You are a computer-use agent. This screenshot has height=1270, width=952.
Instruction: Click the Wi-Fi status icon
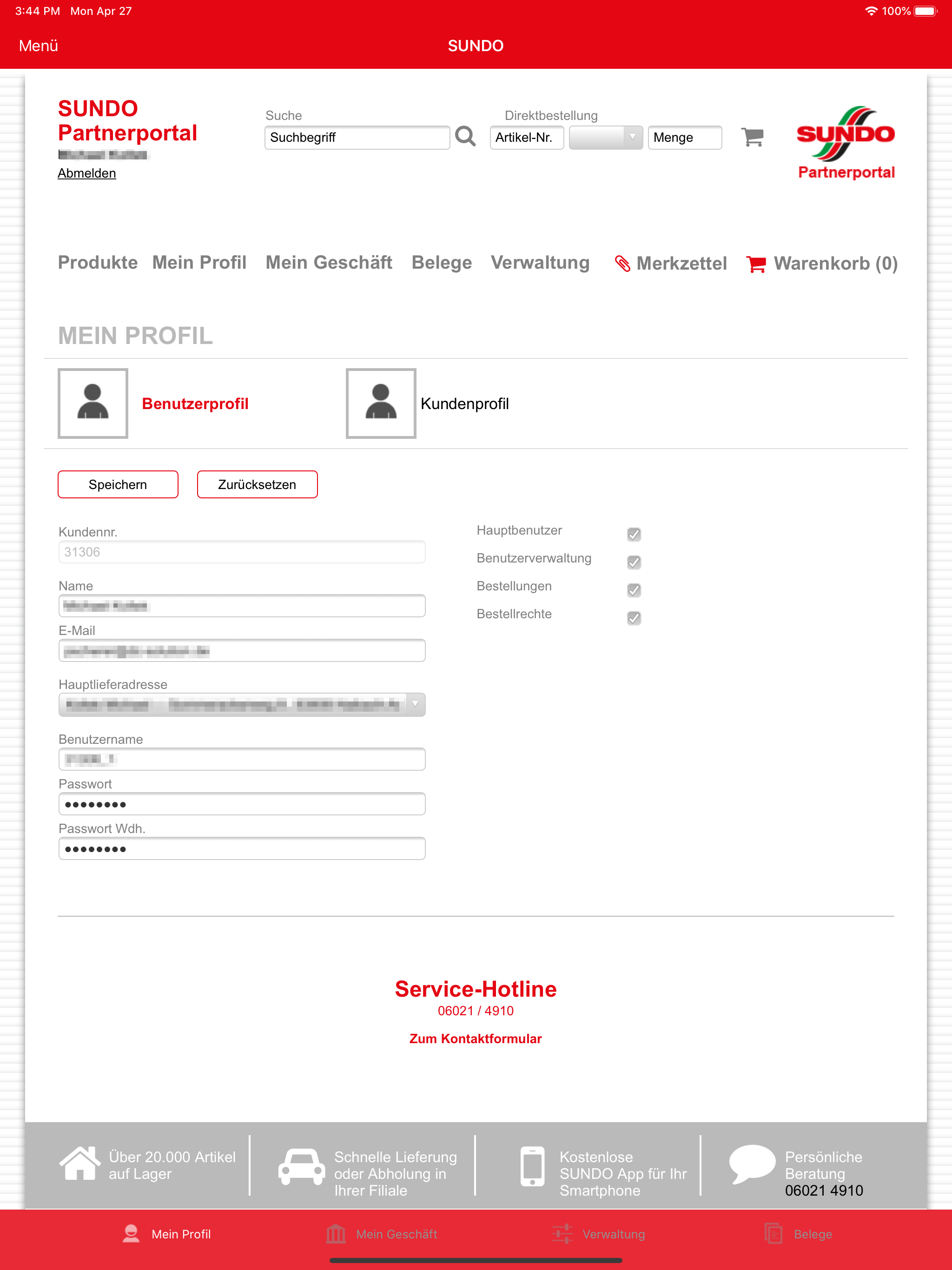pyautogui.click(x=871, y=11)
